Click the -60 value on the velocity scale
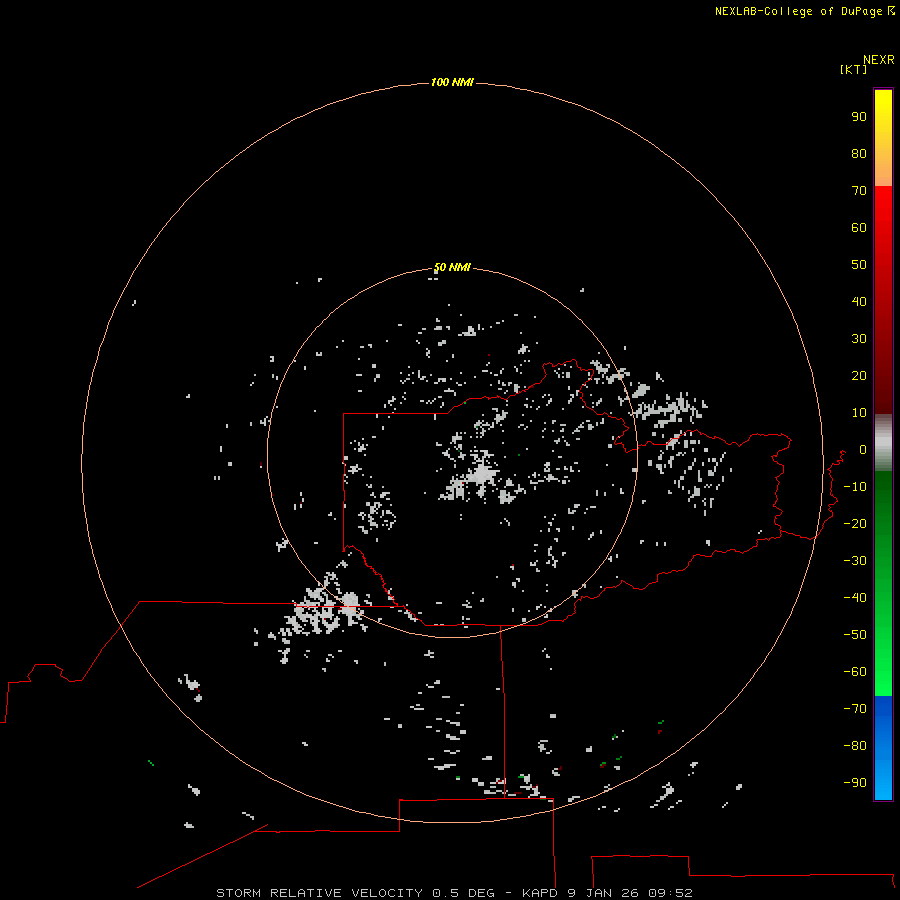The width and height of the screenshot is (900, 900). [x=855, y=672]
